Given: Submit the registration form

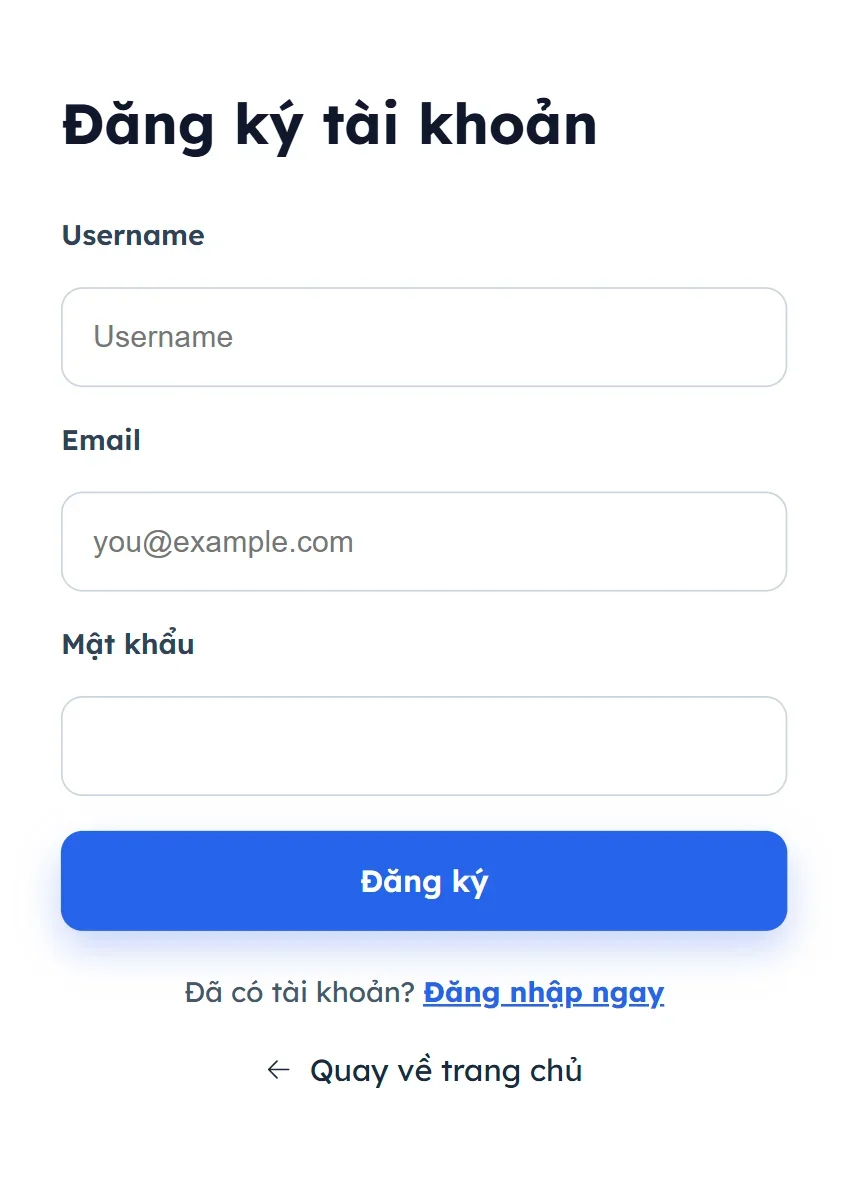Looking at the screenshot, I should tap(424, 881).
